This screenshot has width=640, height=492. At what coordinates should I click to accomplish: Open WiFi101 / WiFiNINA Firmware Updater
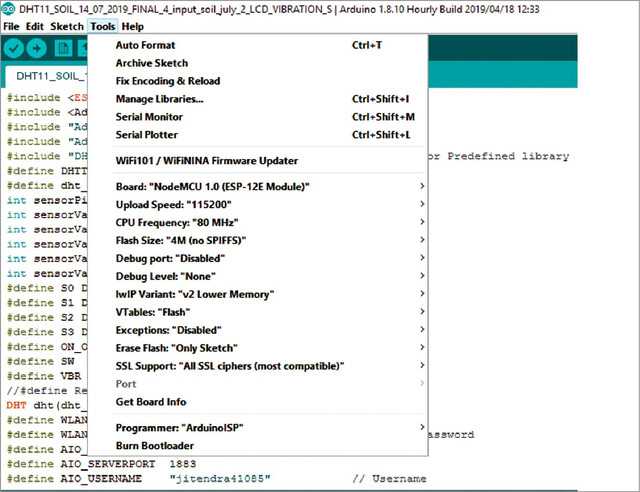pos(258,160)
